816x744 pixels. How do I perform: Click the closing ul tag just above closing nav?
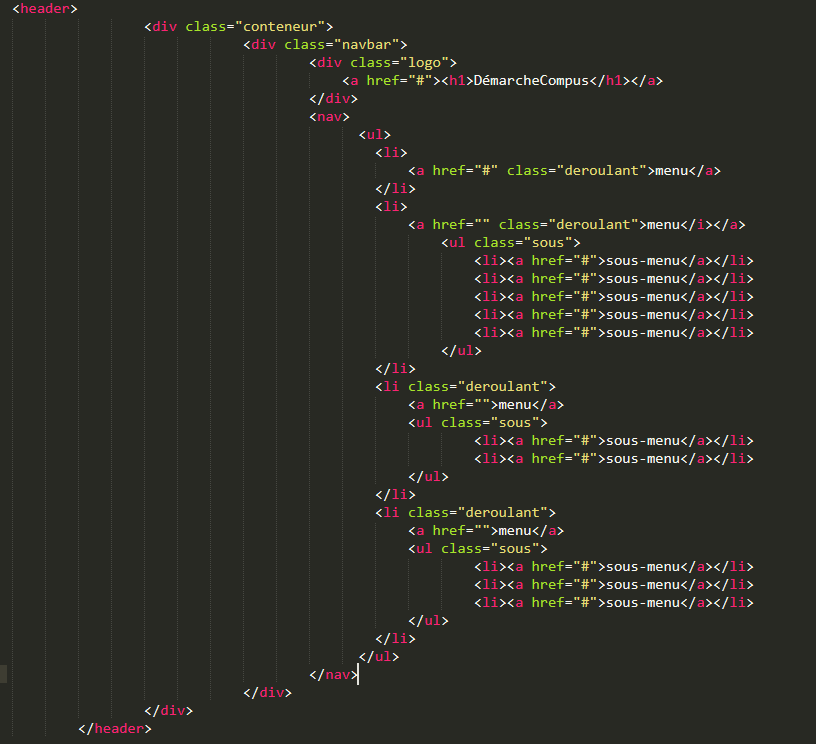point(378,657)
